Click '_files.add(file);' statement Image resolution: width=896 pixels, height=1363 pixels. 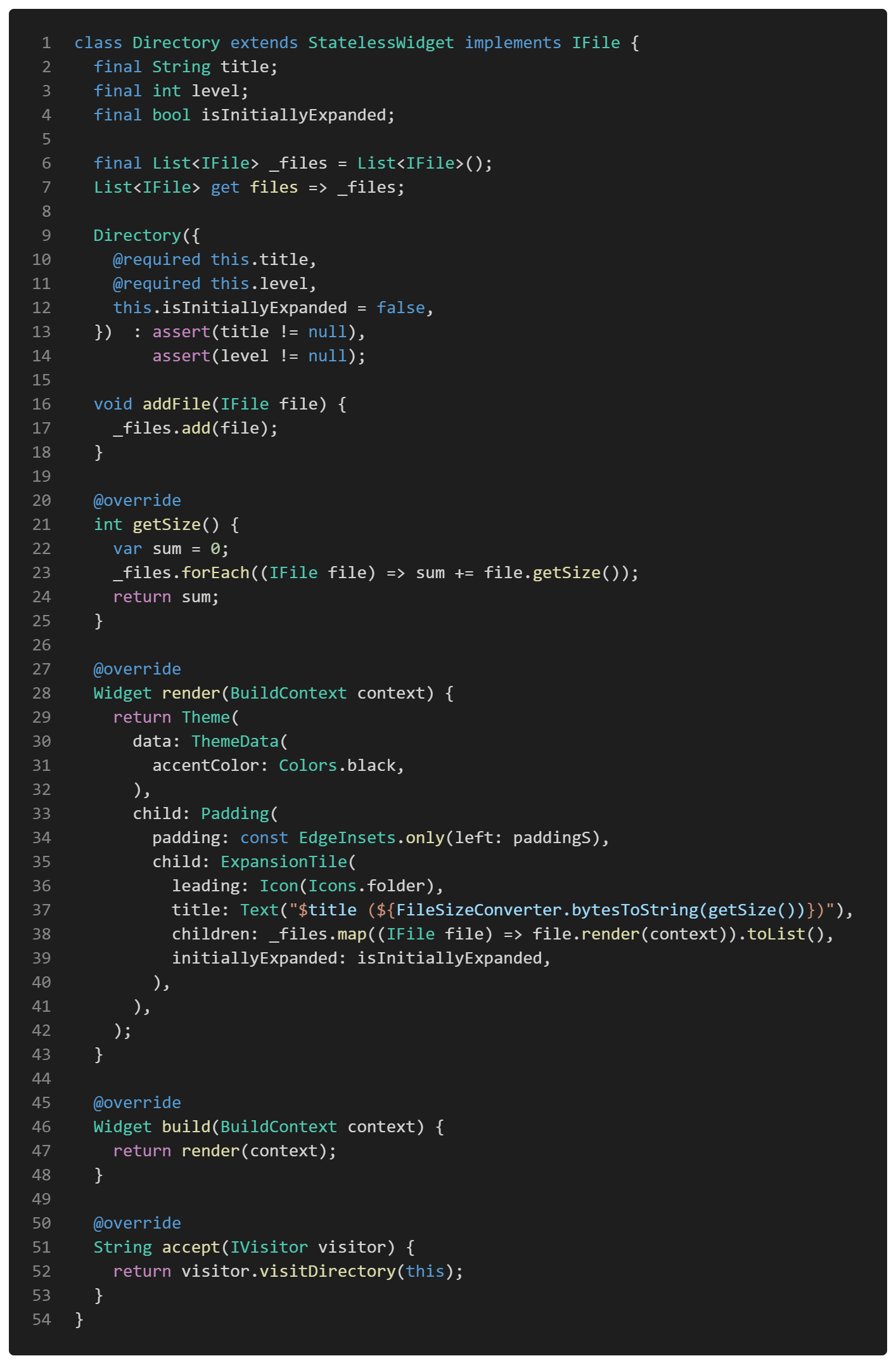click(196, 429)
